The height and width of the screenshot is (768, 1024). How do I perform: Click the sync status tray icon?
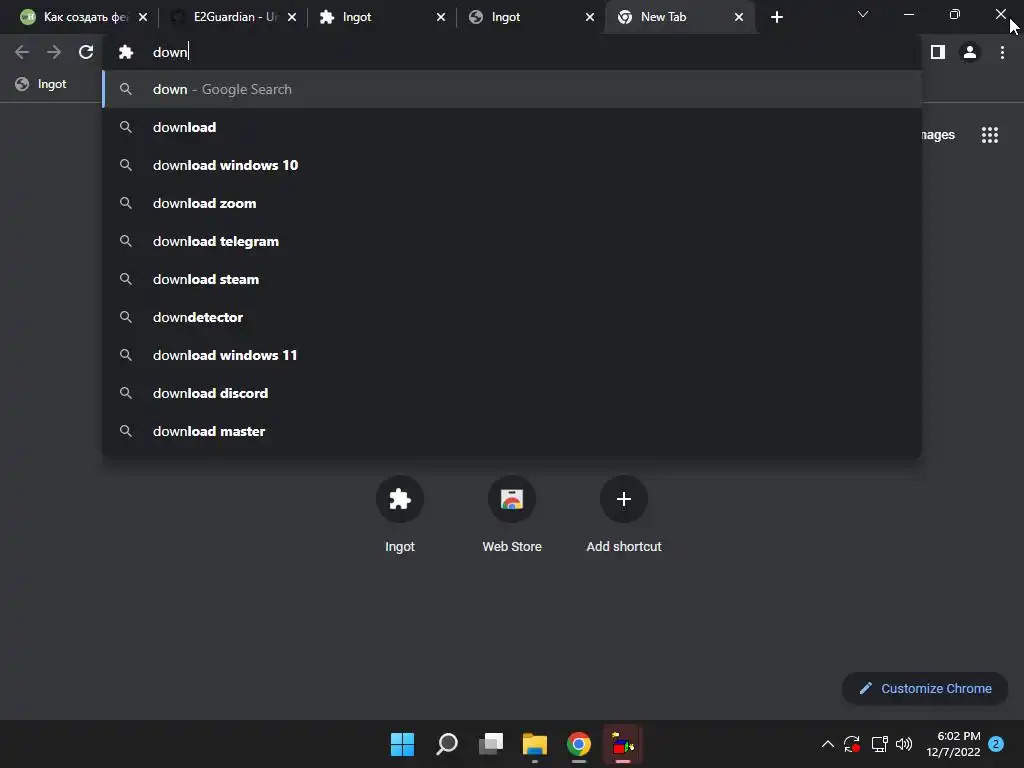click(x=852, y=744)
